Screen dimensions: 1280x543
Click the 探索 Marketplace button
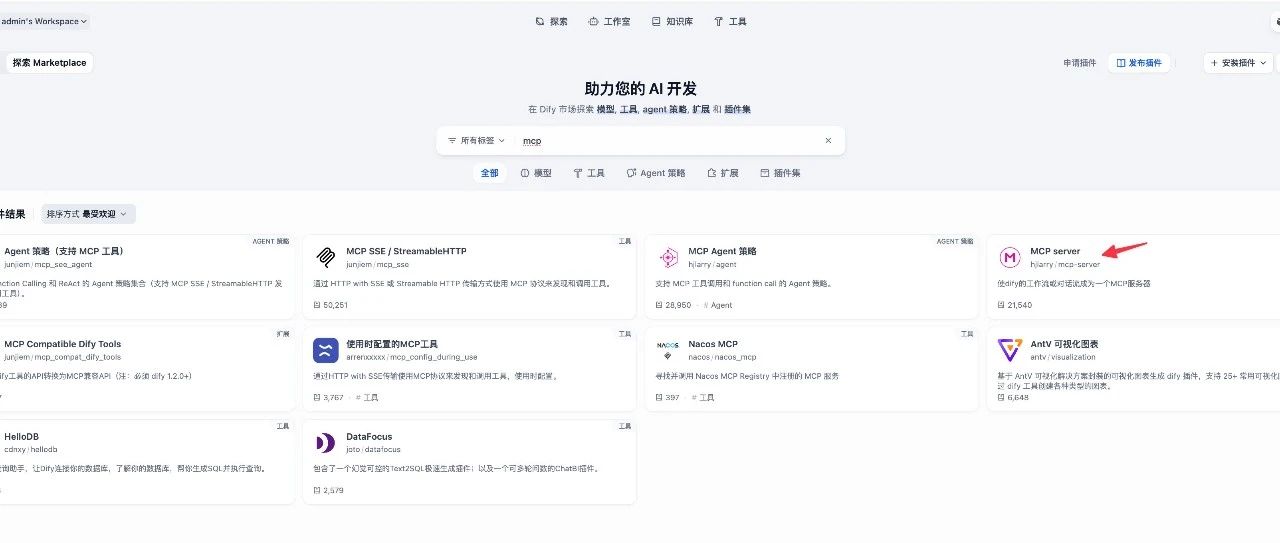tap(50, 63)
